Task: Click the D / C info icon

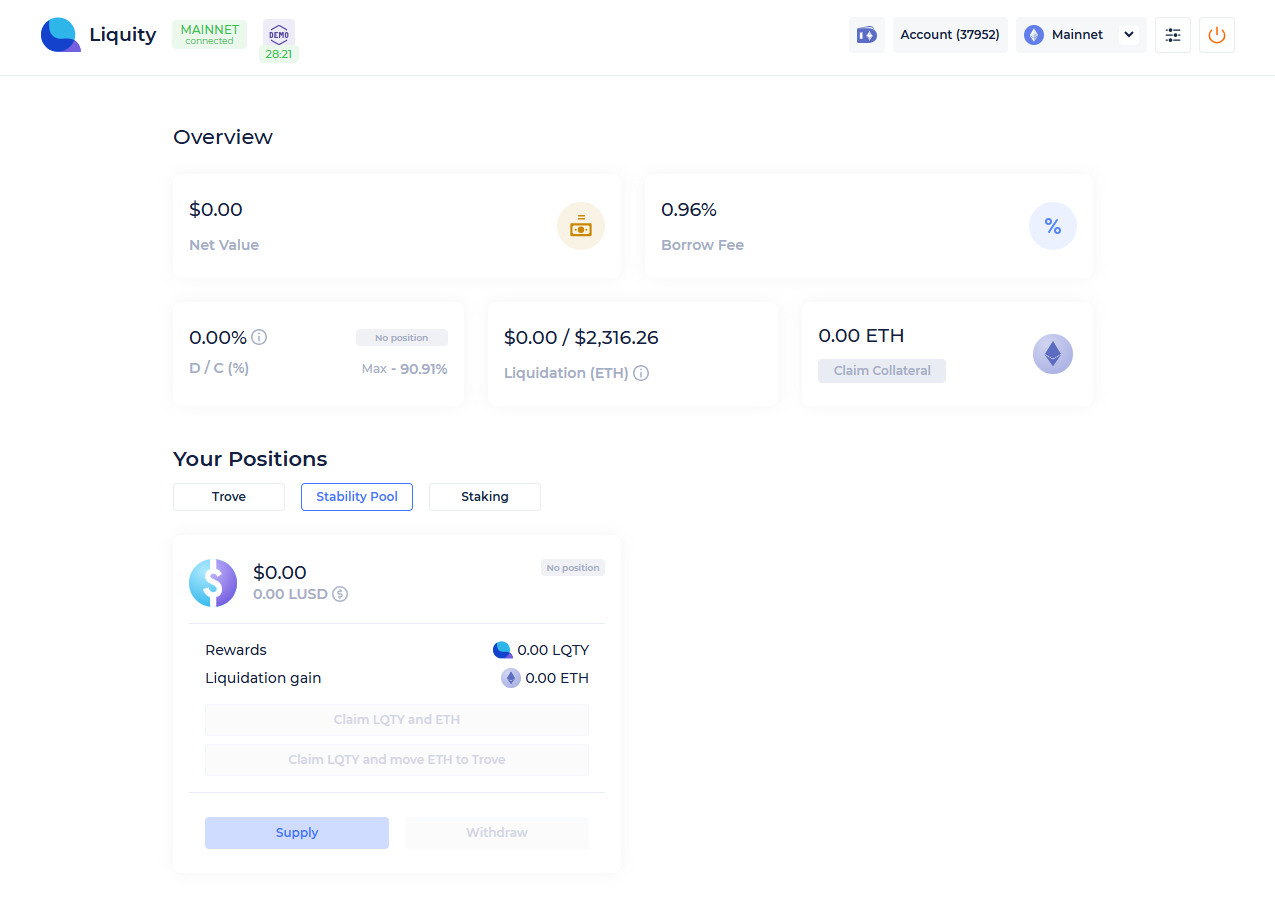Action: (259, 338)
